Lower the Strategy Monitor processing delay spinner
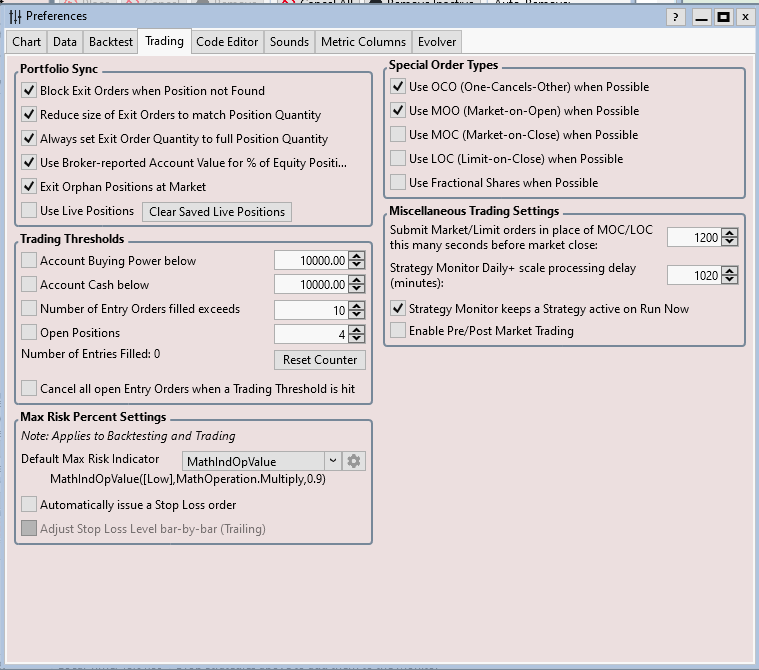The image size is (759, 670). 729,280
